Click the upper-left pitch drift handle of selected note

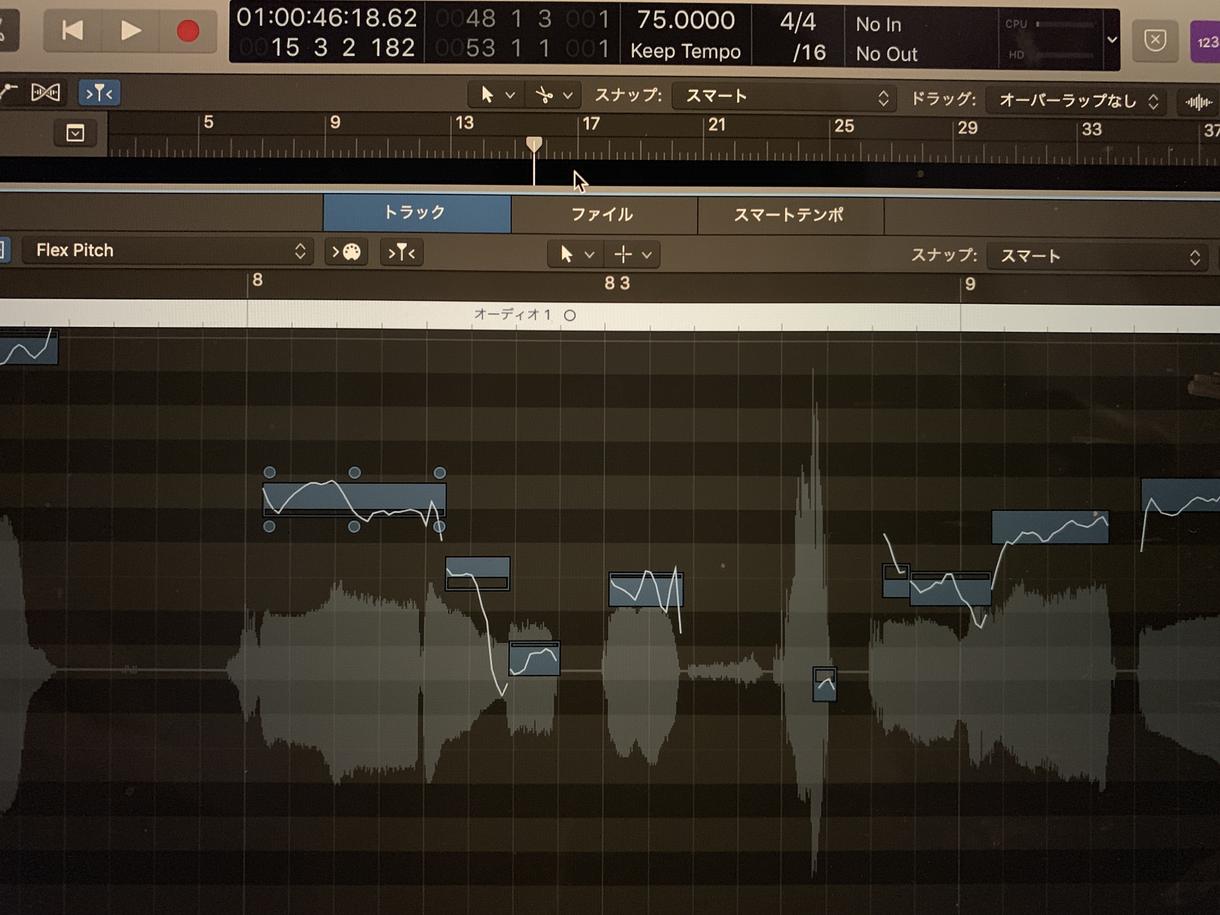point(269,472)
